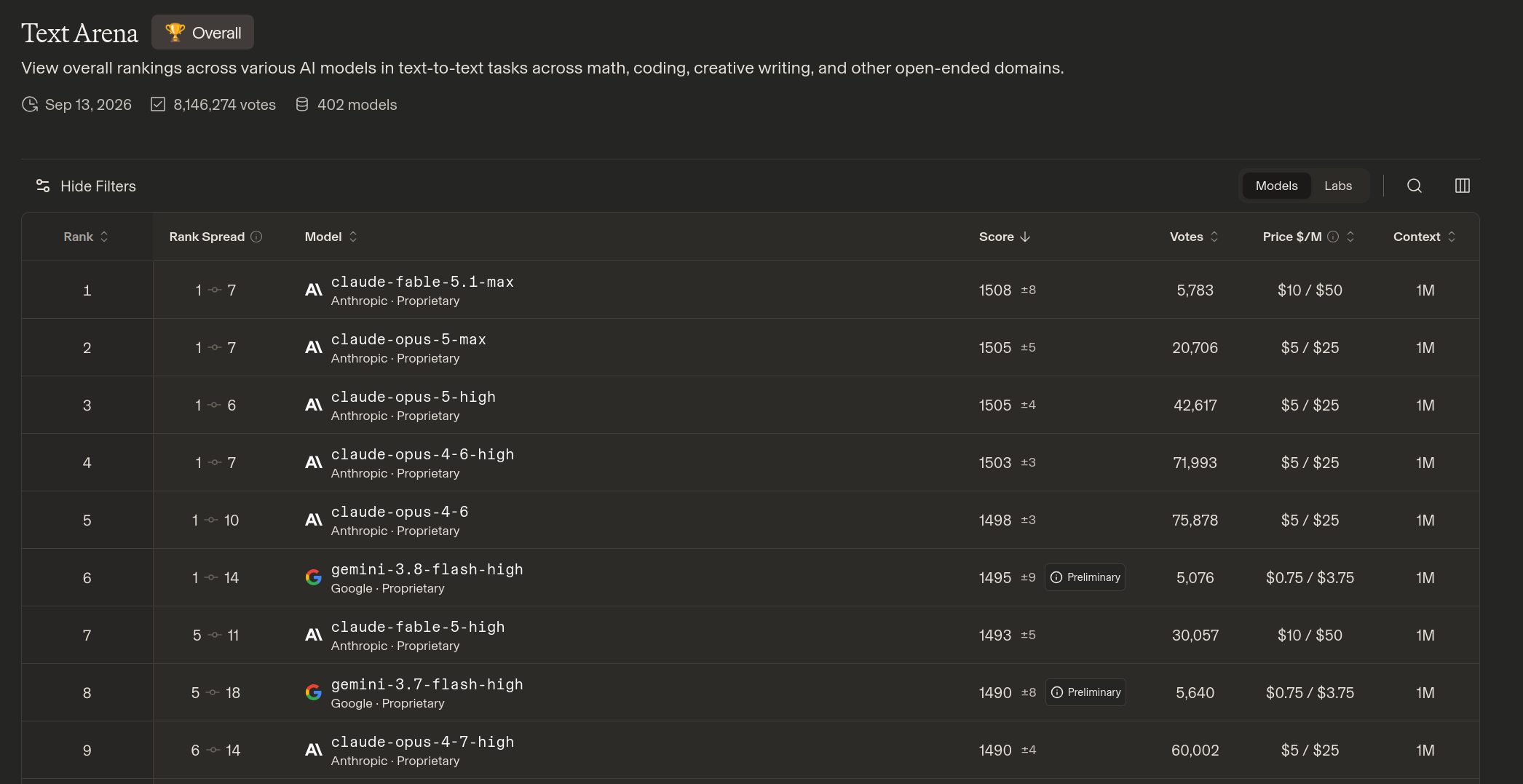Screen dimensions: 1523x784
Task: Open the column layout icon
Action: pyautogui.click(x=1462, y=186)
